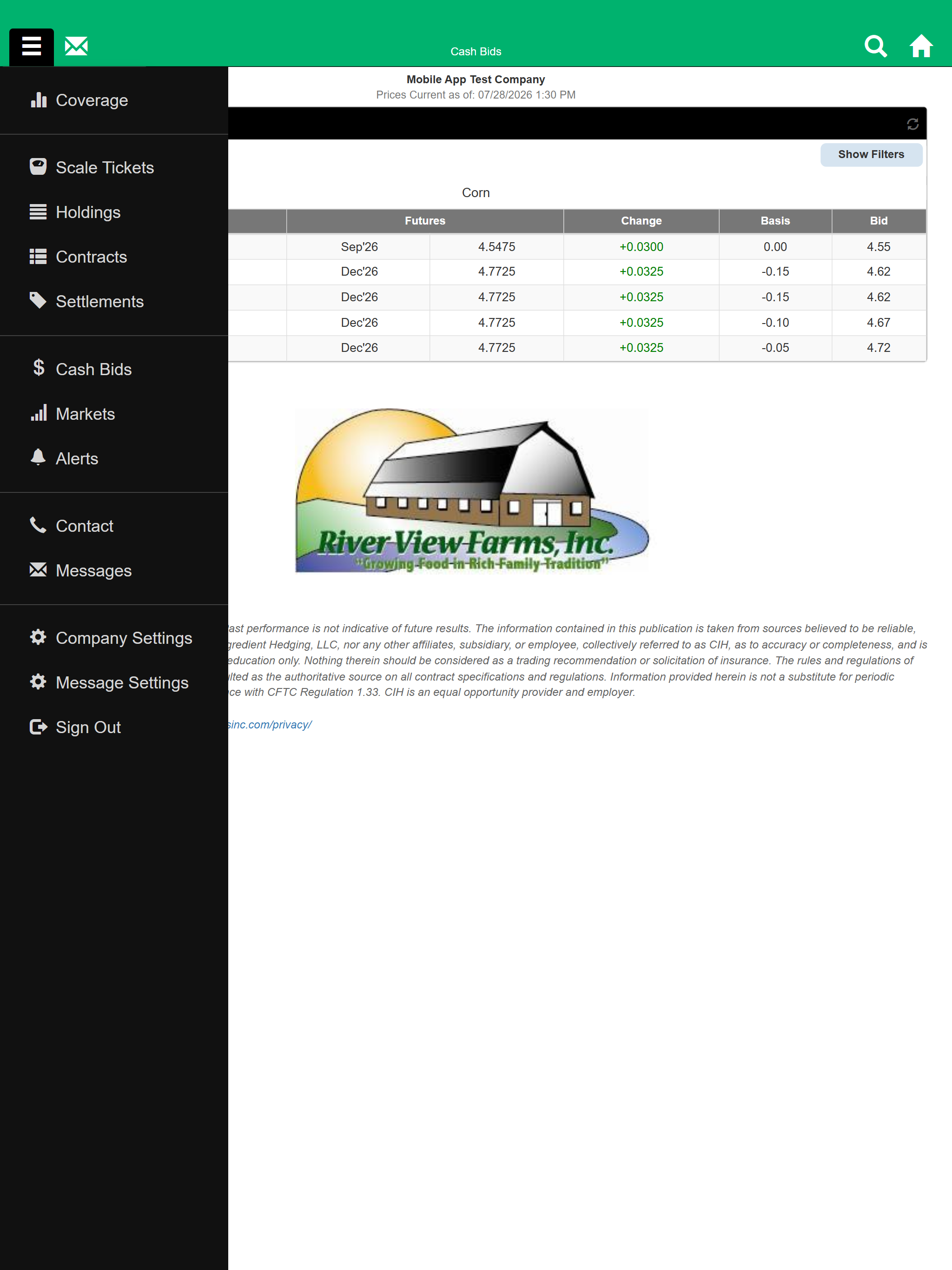Go to home via house icon
This screenshot has width=952, height=1270.
921,46
